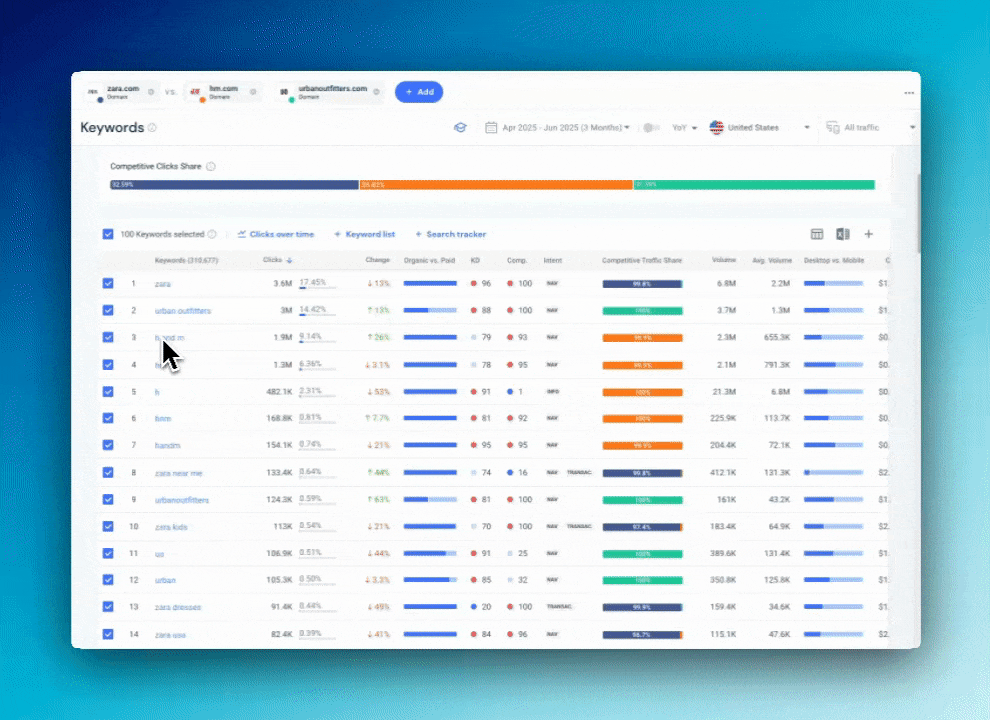Screen dimensions: 990x720
Task: Click the Organic vs. Paid bar for urban outfitters
Action: point(430,311)
